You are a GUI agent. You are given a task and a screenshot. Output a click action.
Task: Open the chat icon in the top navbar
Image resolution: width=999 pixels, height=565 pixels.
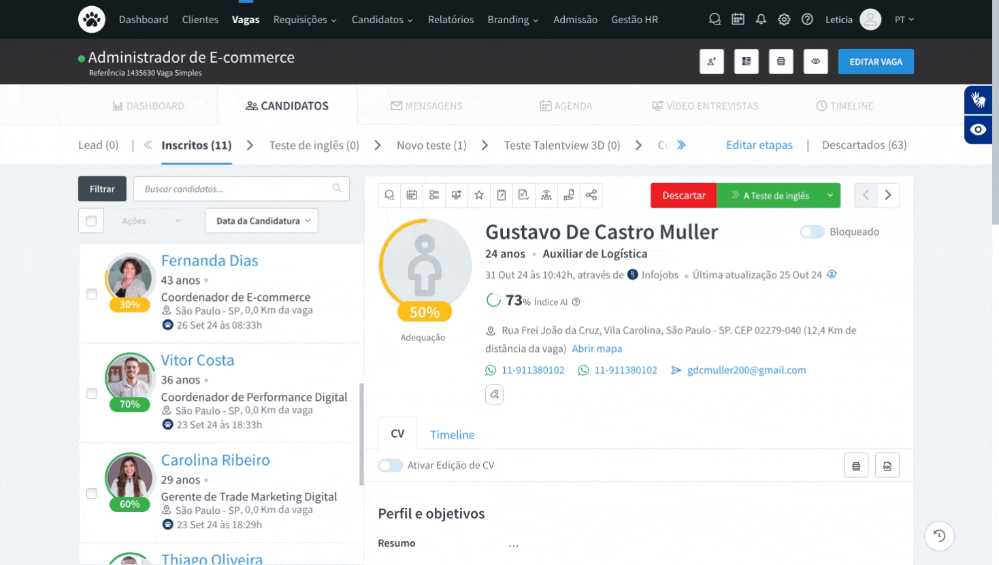pyautogui.click(x=715, y=20)
